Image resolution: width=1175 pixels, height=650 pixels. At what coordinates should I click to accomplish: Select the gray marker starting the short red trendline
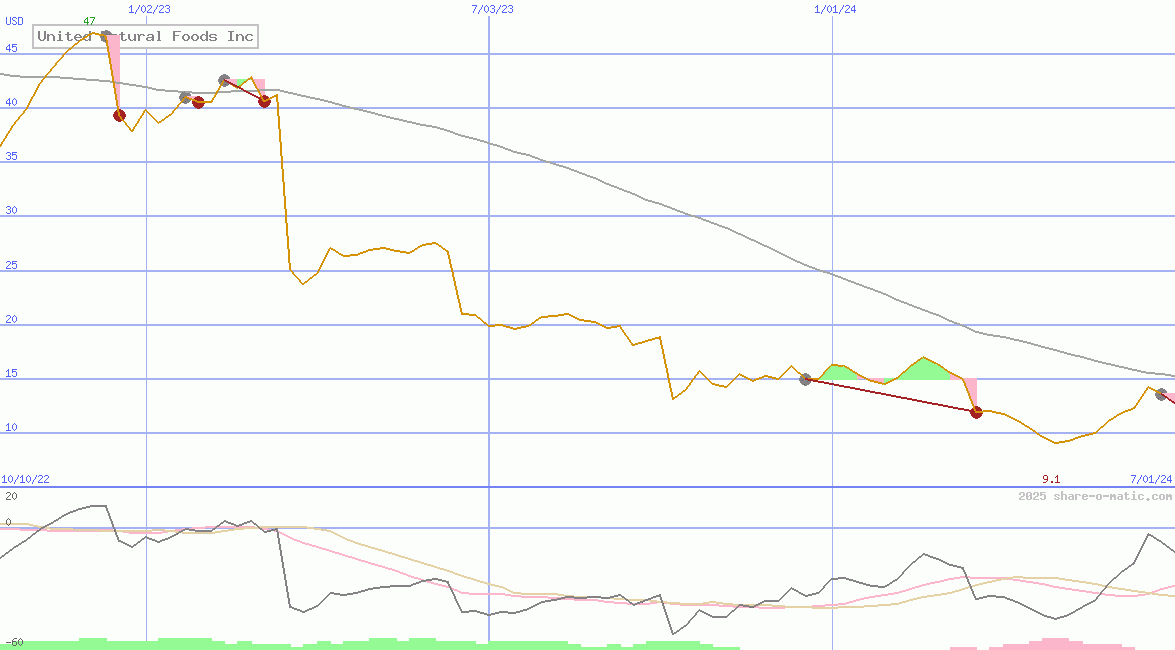(x=224, y=80)
